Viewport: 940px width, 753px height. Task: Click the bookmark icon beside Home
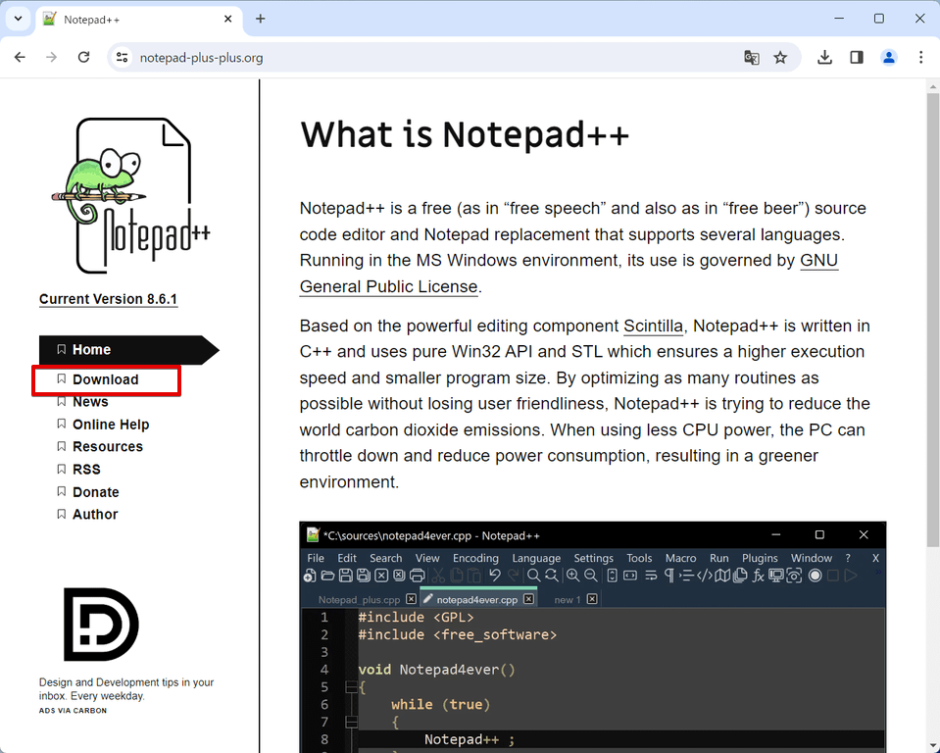click(x=61, y=349)
